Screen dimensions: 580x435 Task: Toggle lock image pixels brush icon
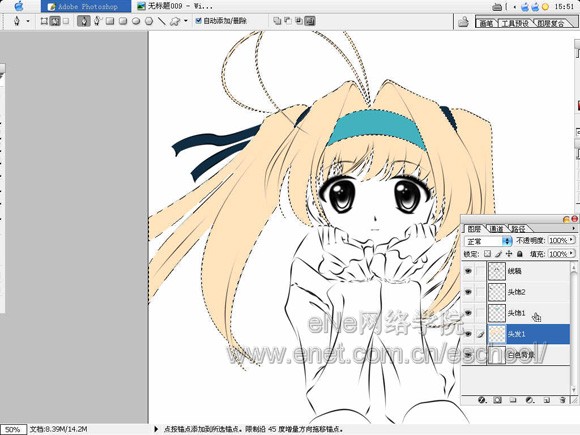(x=498, y=254)
